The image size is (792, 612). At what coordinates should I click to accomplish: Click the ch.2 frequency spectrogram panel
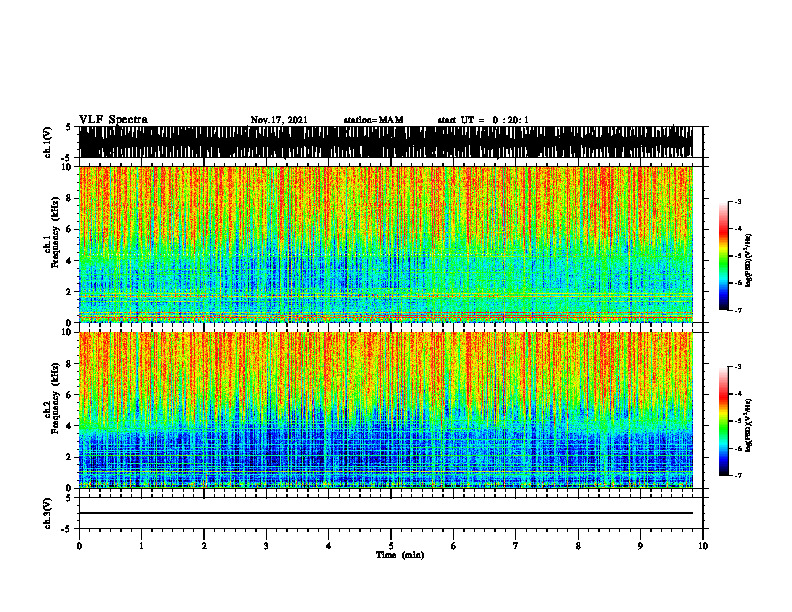pyautogui.click(x=386, y=410)
